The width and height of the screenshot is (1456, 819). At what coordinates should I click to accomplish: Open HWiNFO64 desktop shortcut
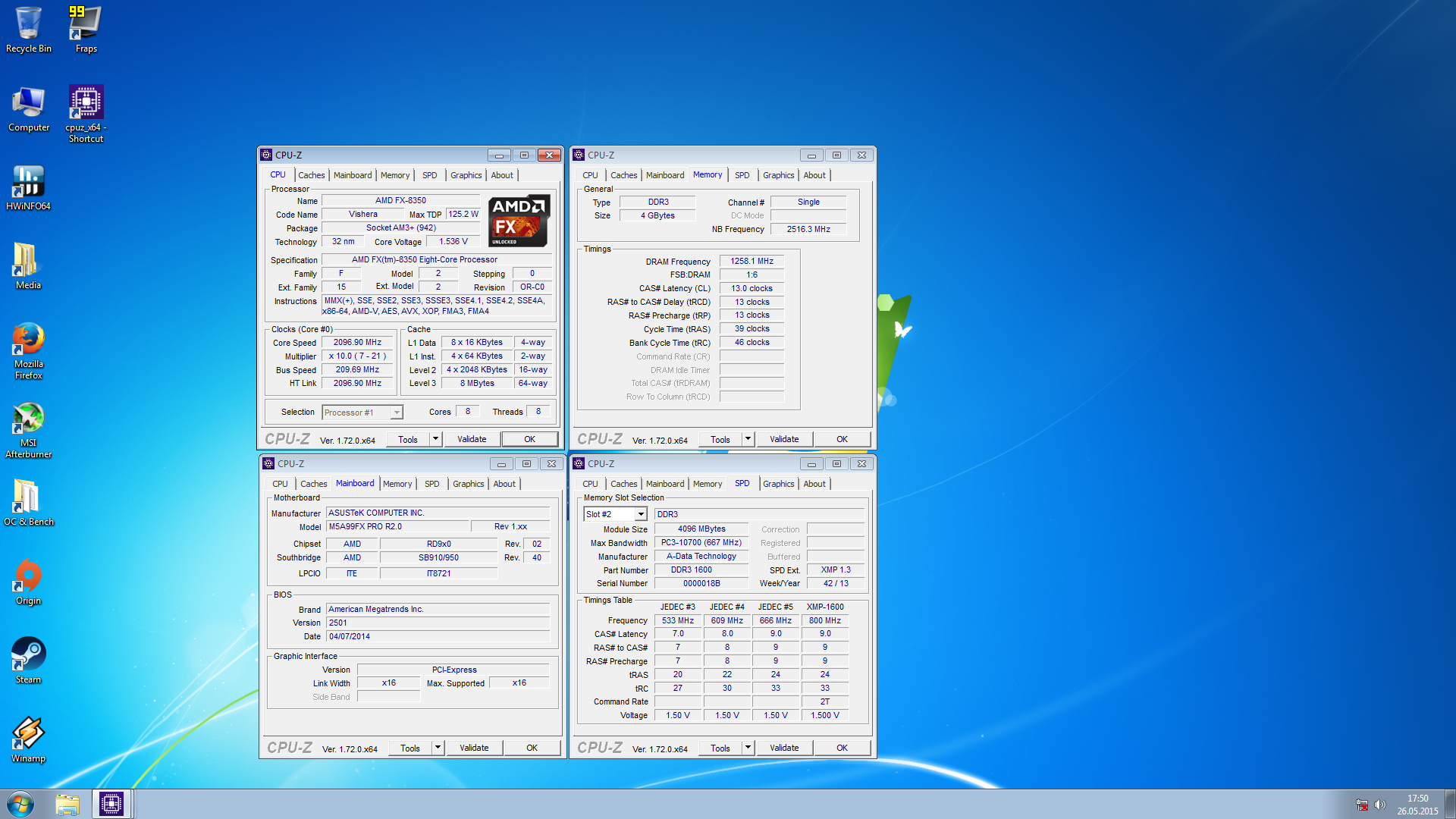pyautogui.click(x=29, y=188)
